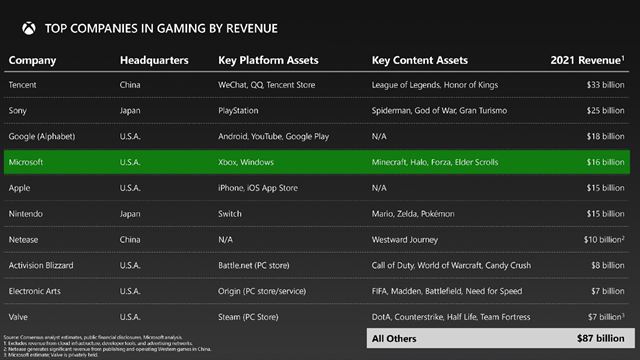Click Tencent's '$33 billion' revenue

point(605,85)
